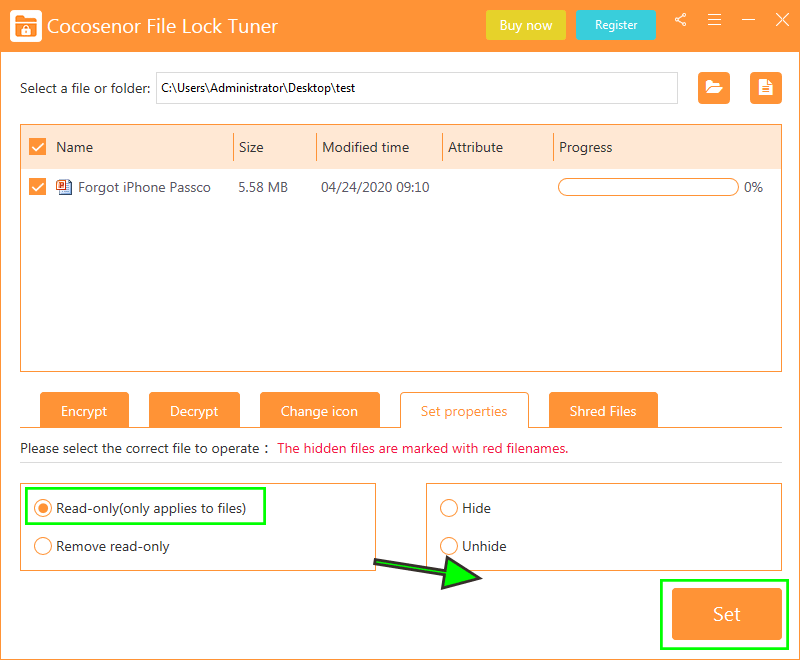Click the open folder browse icon
The height and width of the screenshot is (660, 800).
point(714,88)
